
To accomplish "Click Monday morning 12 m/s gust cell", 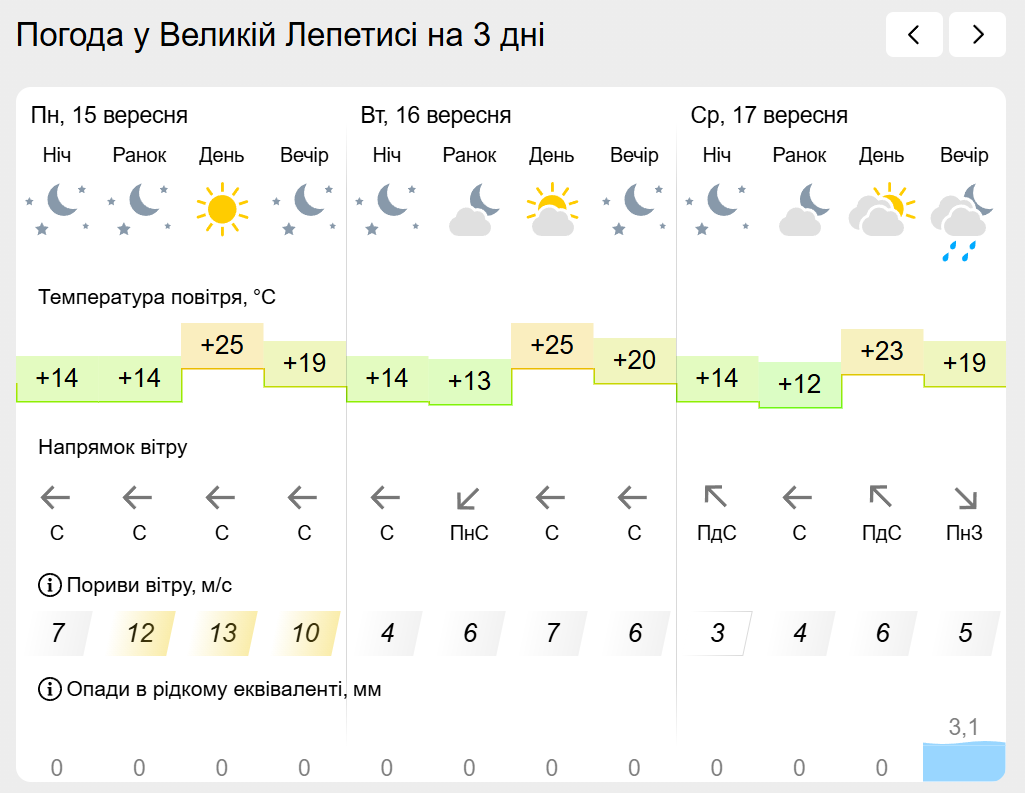I will coord(141,633).
